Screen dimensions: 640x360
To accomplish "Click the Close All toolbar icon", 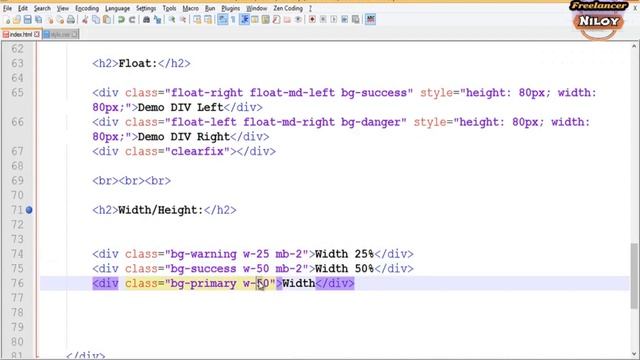I will tap(60, 20).
